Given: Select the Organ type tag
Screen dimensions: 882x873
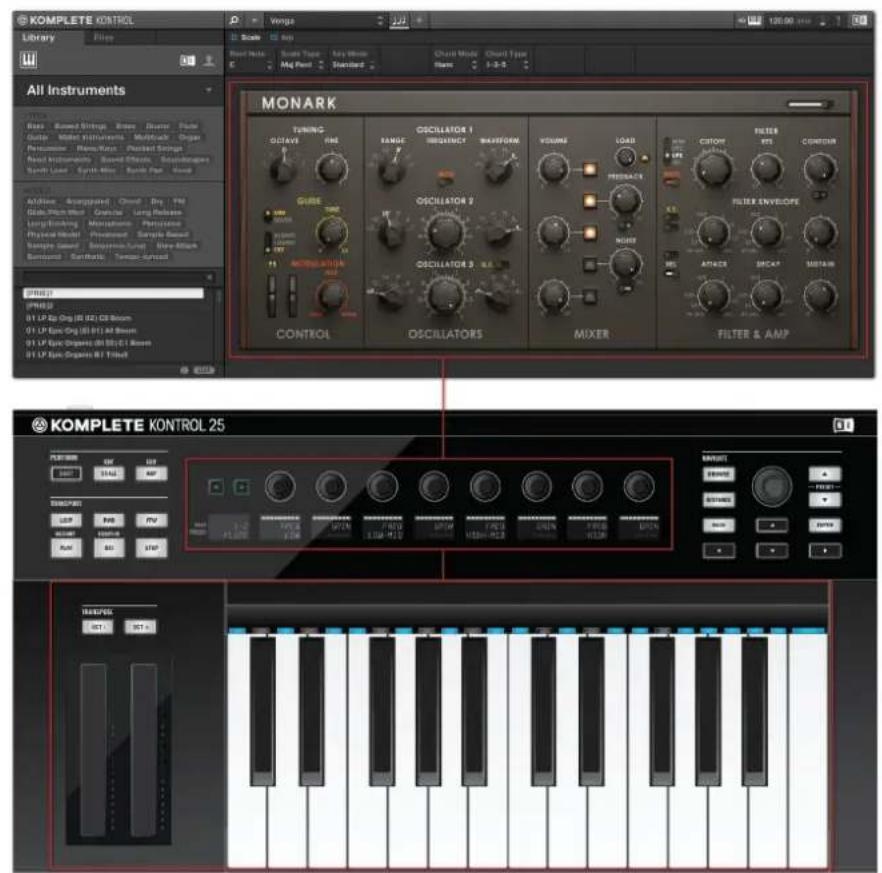Looking at the screenshot, I should point(190,137).
